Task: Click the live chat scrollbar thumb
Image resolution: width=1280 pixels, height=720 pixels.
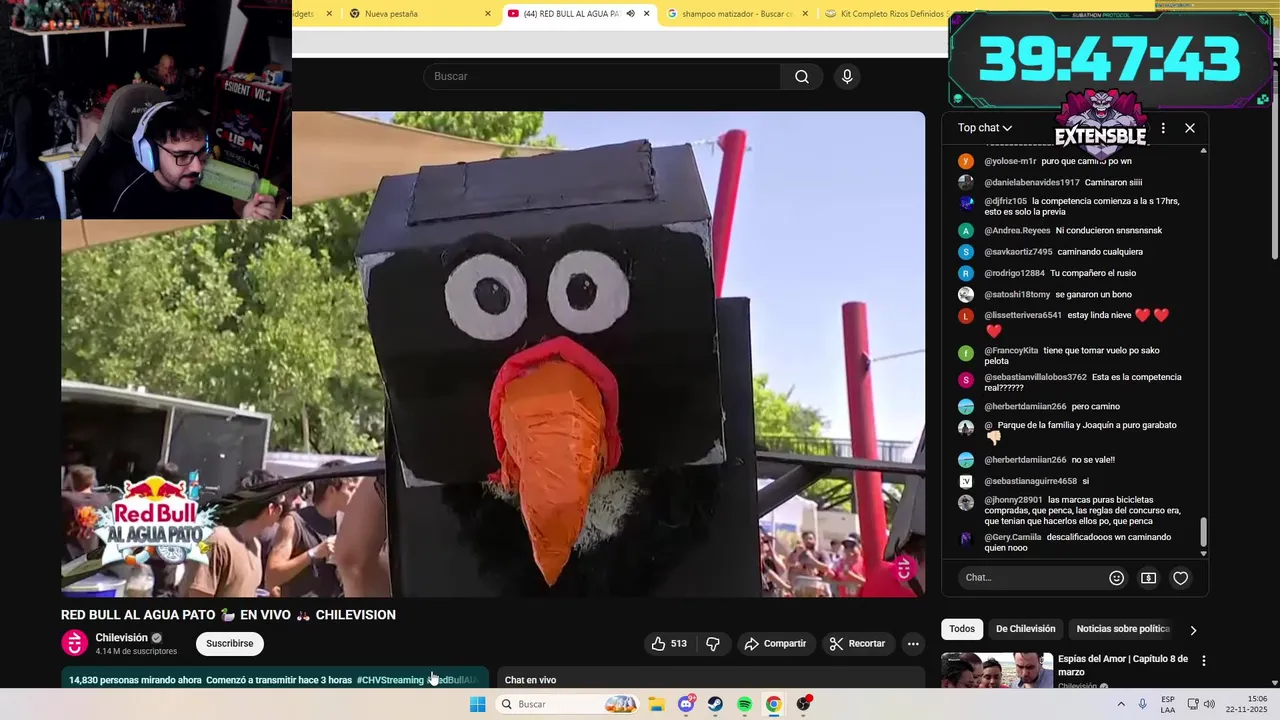Action: coord(1203,532)
